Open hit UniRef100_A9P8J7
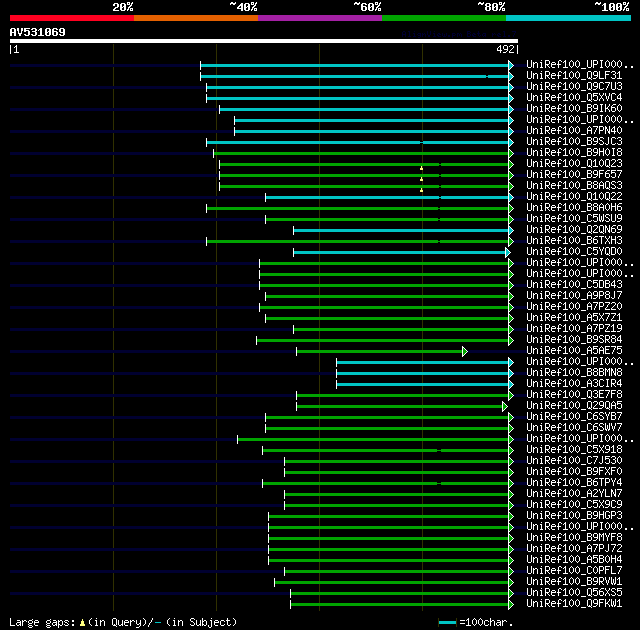The image size is (640, 630). tap(574, 295)
